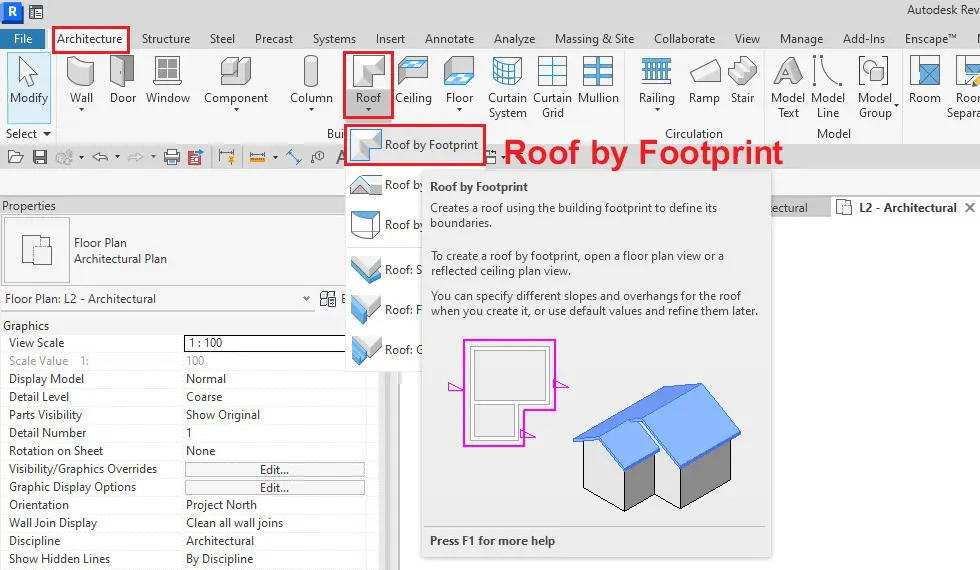Click the Roof tool icon
This screenshot has height=570, width=980.
tap(368, 72)
